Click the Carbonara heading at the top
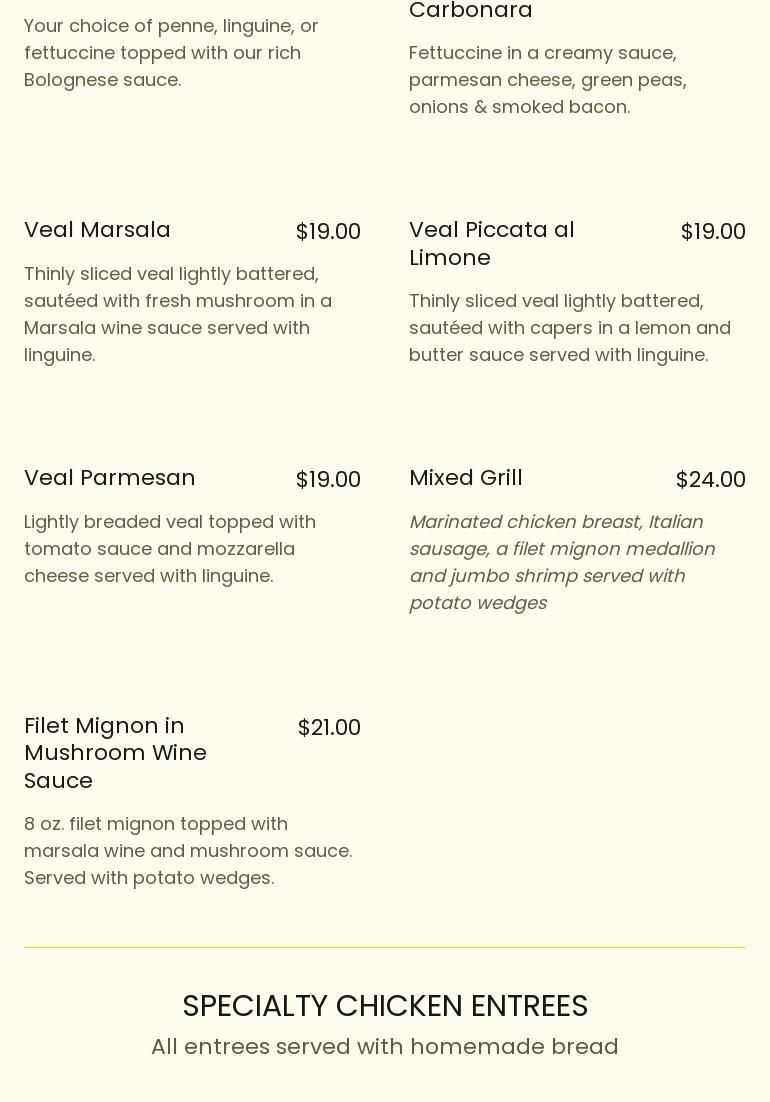This screenshot has height=1102, width=770. (471, 10)
